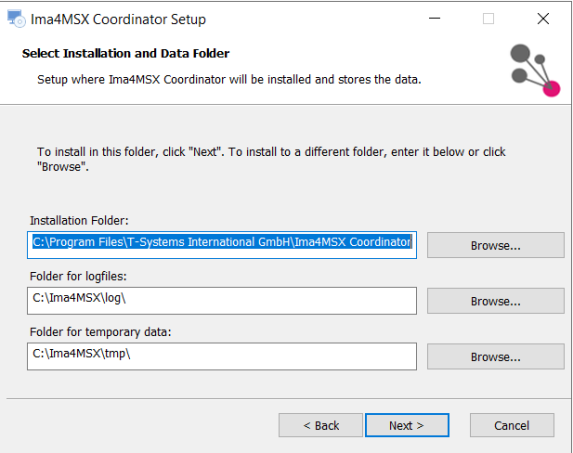Click the disabled maximize window icon
Screen dimensions: 573x453
pyautogui.click(x=489, y=19)
